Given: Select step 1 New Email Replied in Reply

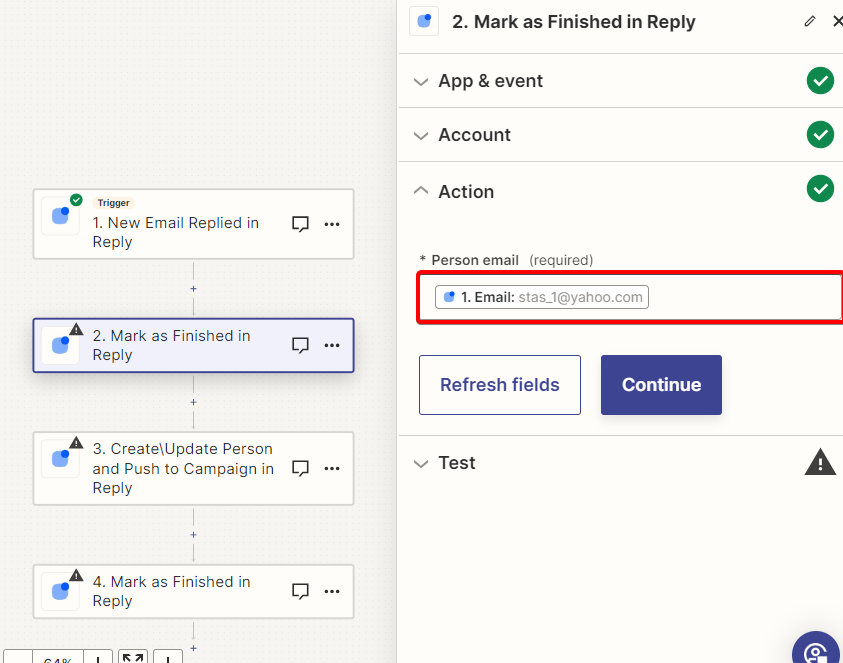Looking at the screenshot, I should click(x=194, y=224).
